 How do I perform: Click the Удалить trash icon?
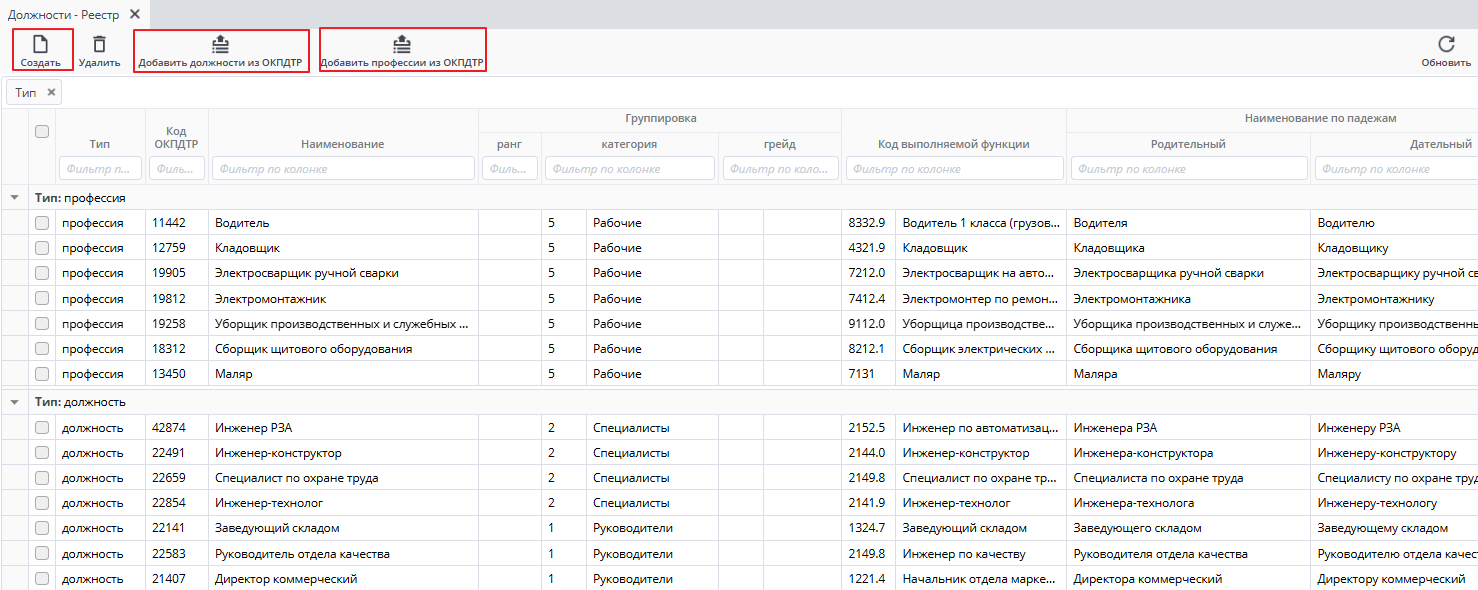99,44
